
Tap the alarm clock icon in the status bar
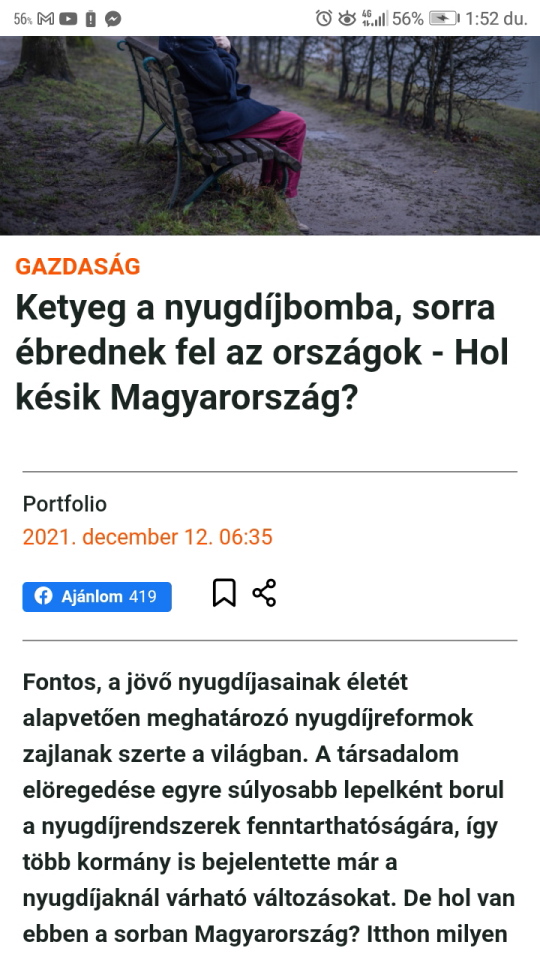click(324, 18)
